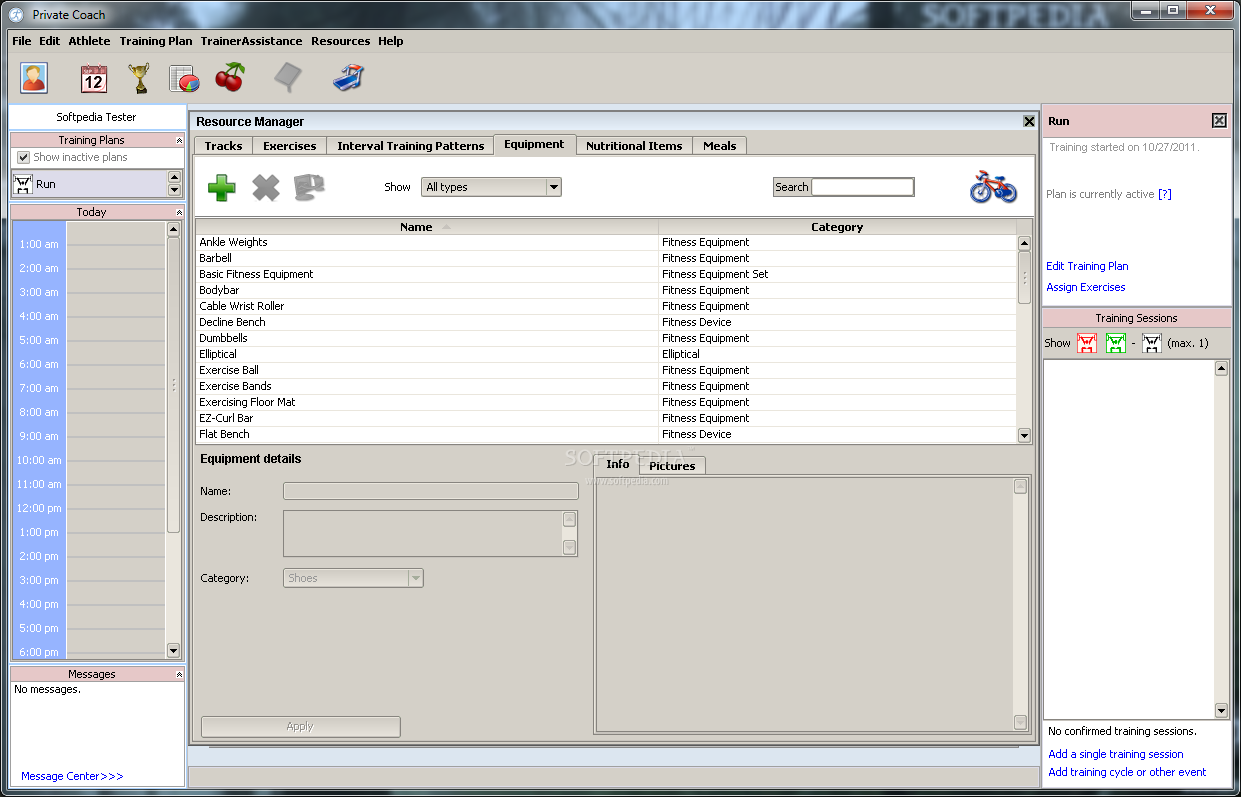1241x797 pixels.
Task: Open the athlete profile icon
Action: 34,78
